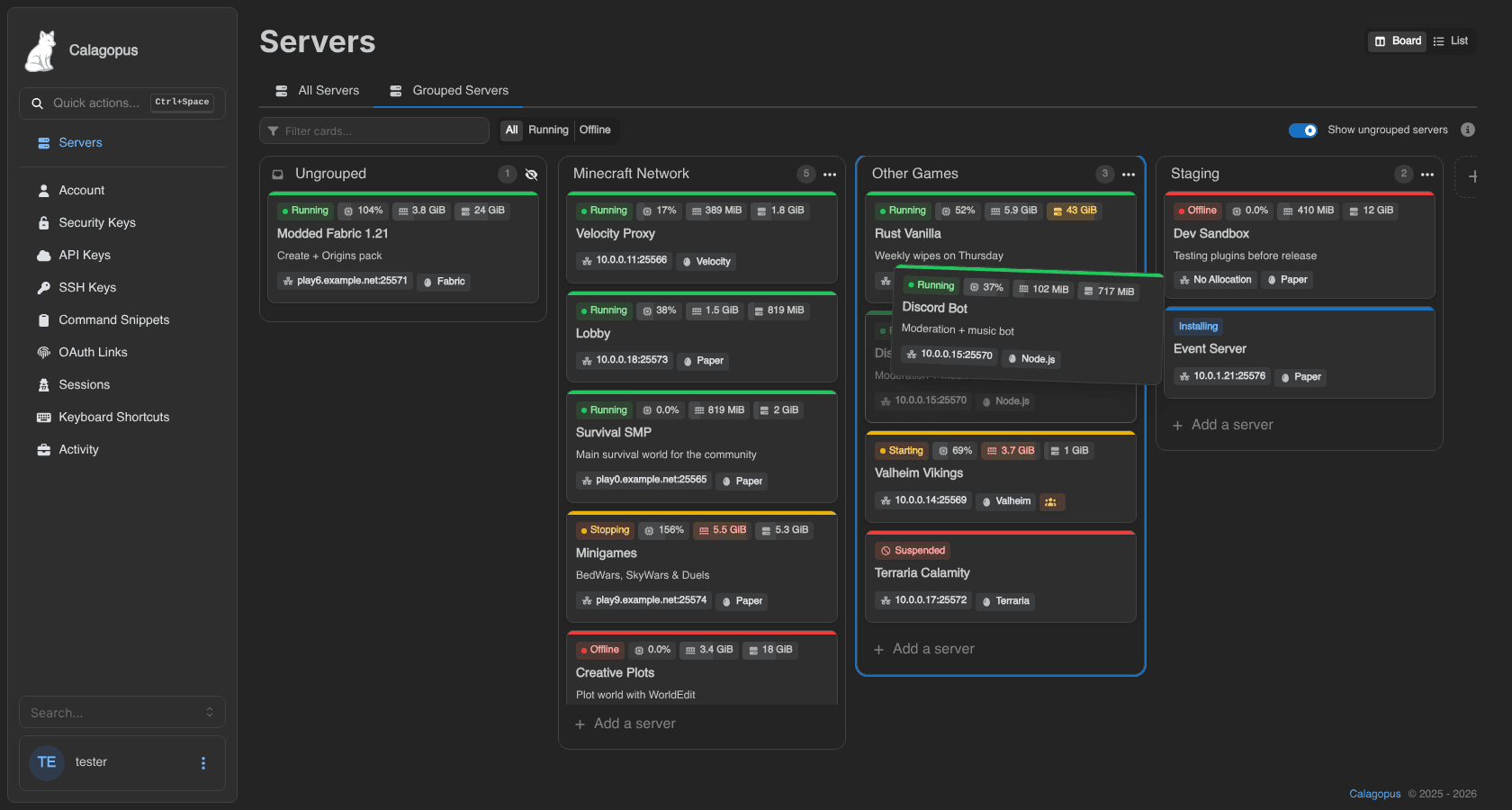Click the info icon beside Show ungrouped servers
Screen dimensions: 1512x810
click(1468, 130)
